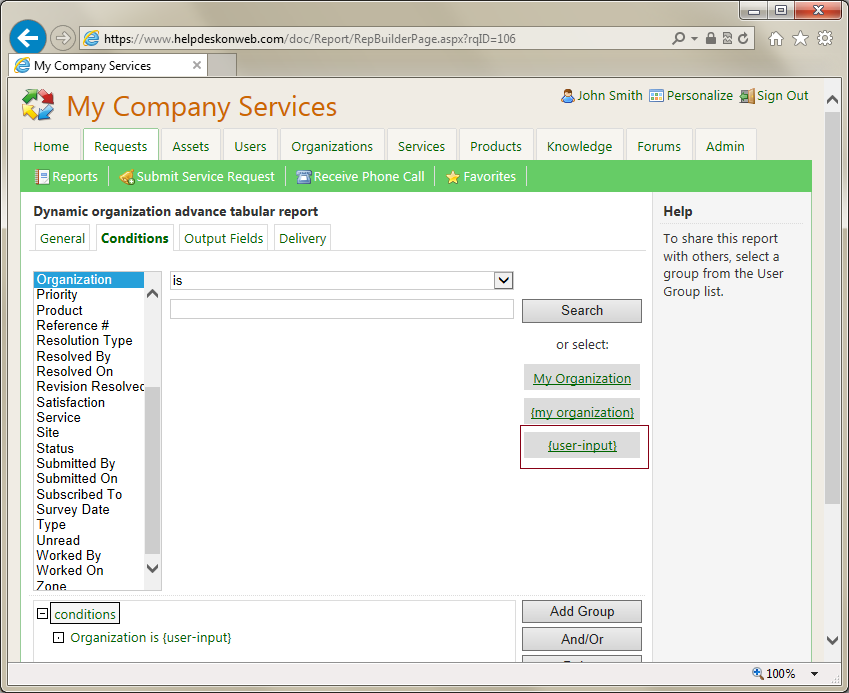This screenshot has height=693, width=849.
Task: Click the Sign Out door icon
Action: (746, 96)
